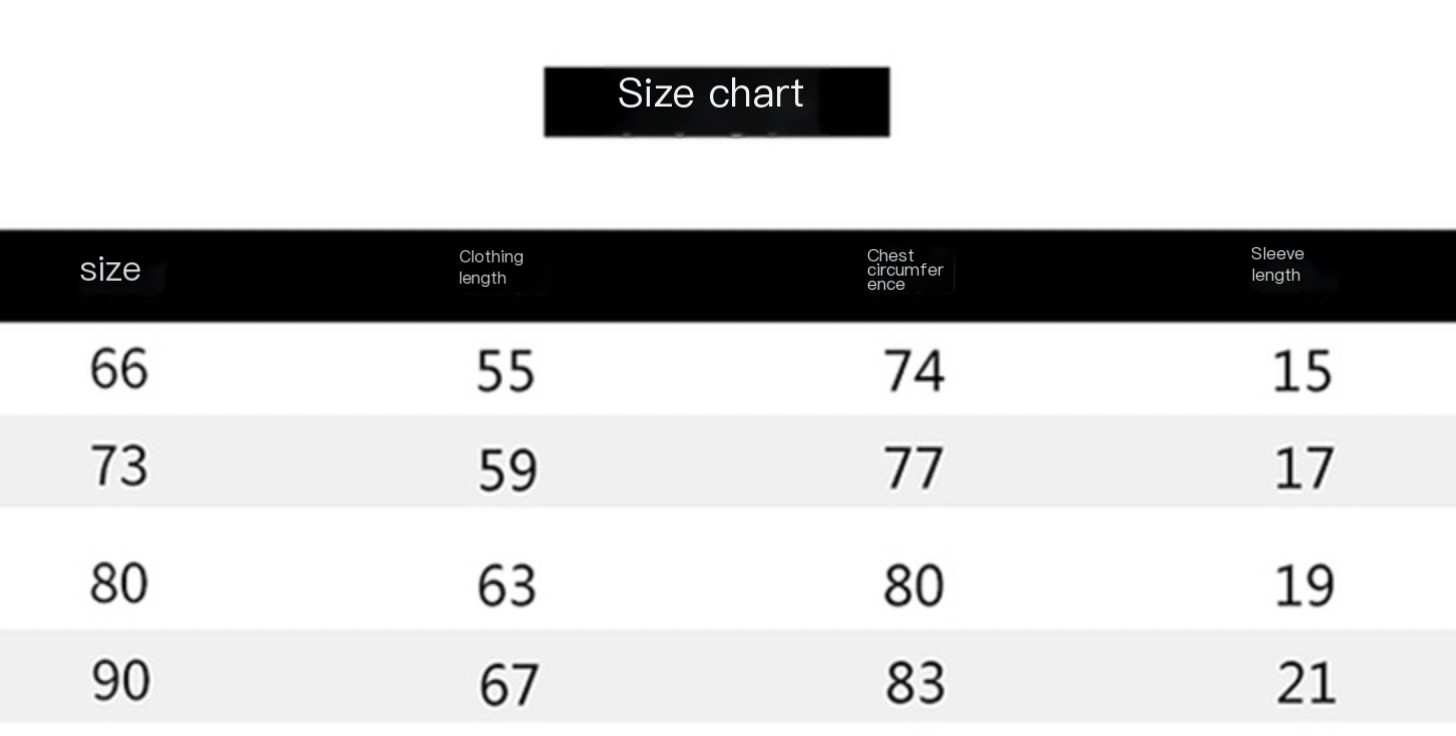This screenshot has height=736, width=1456.
Task: Select size 66 in the size column
Action: [x=119, y=369]
